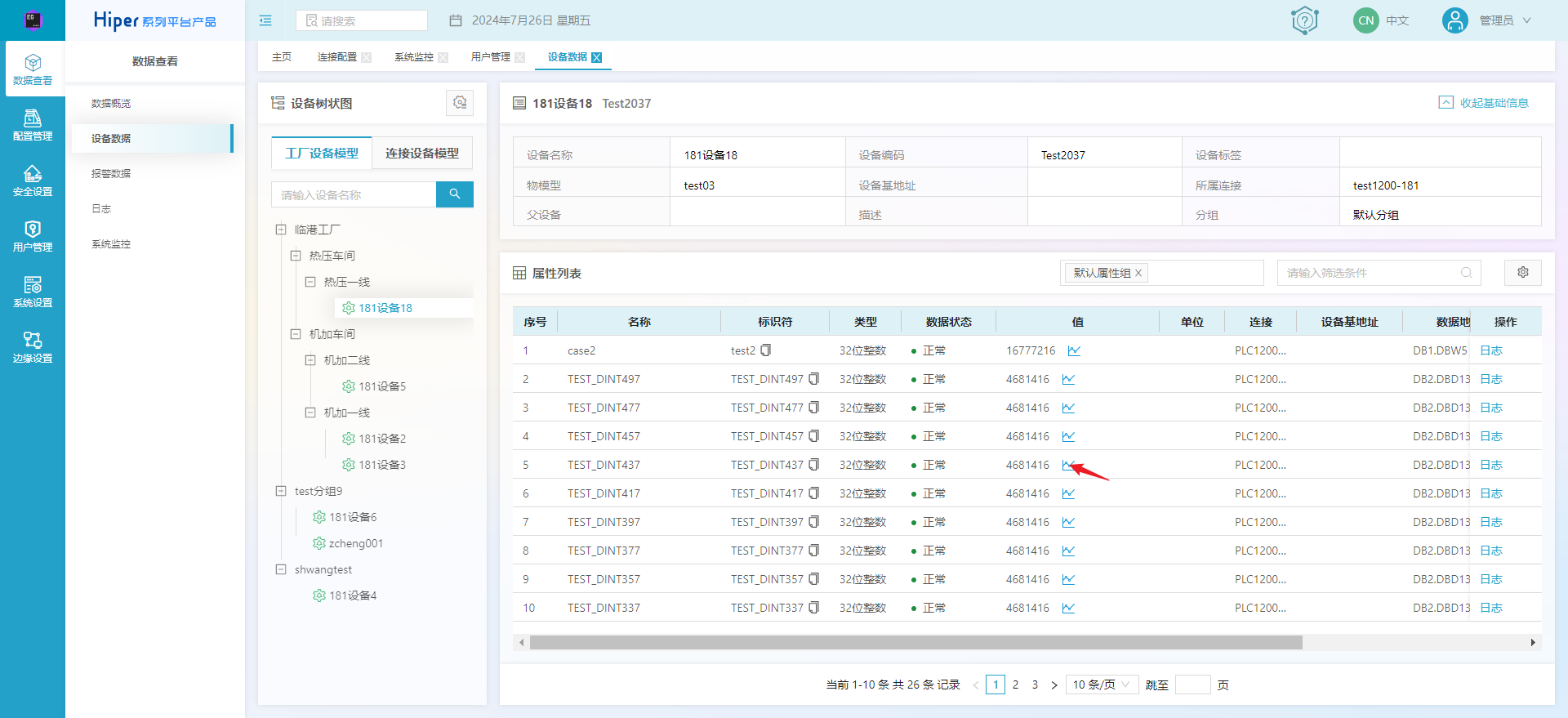
Task: Open the 系统设置 sidebar module
Action: click(33, 292)
